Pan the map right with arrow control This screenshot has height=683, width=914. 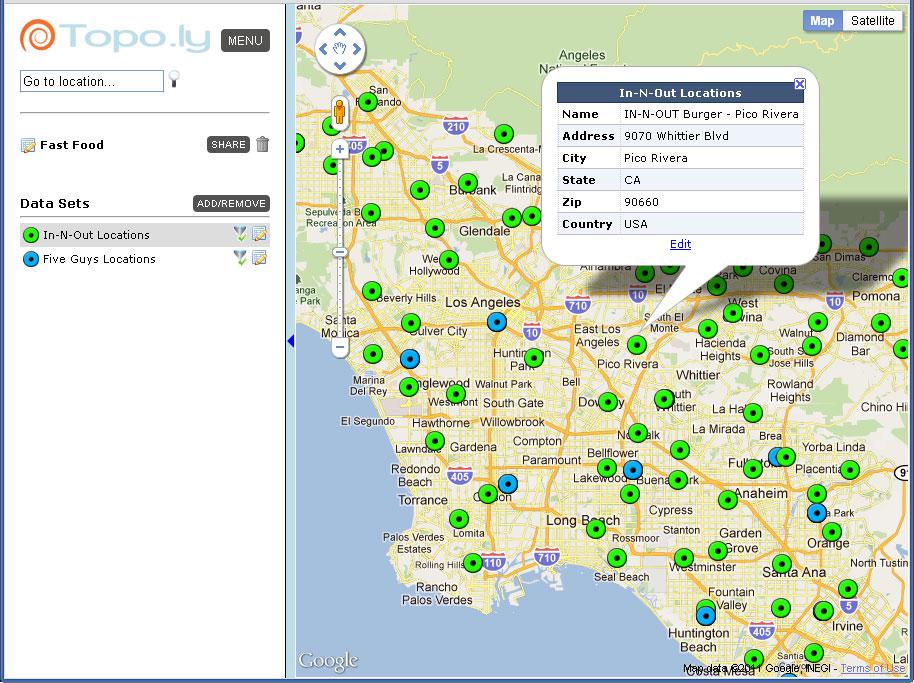[357, 49]
